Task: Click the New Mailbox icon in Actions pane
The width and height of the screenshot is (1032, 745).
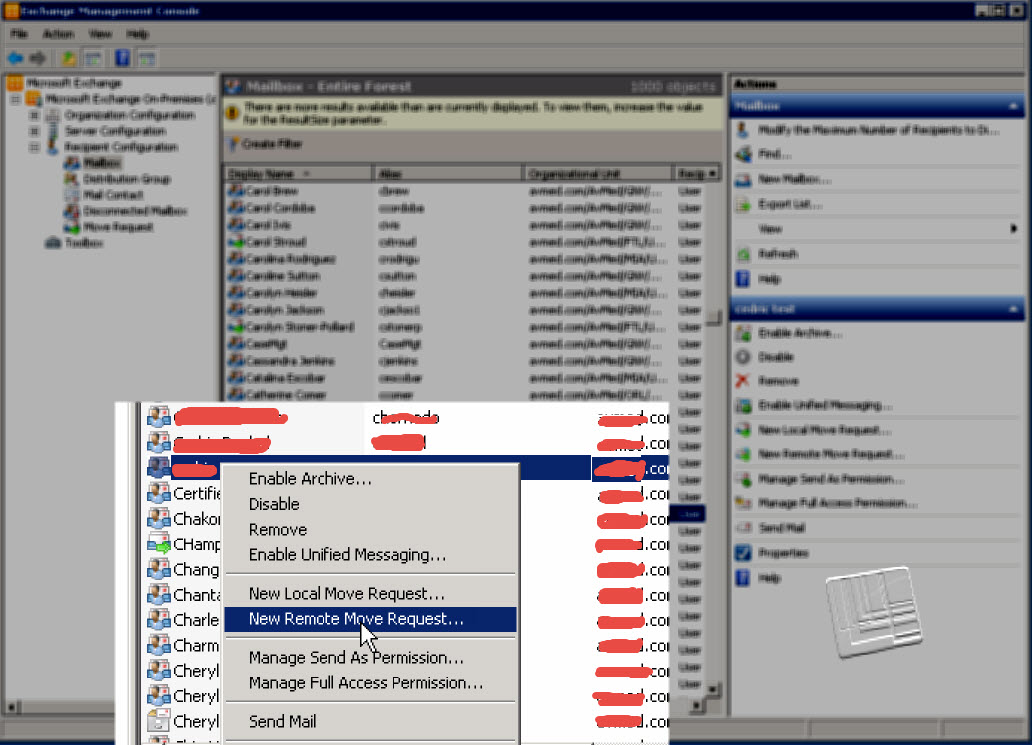Action: pyautogui.click(x=743, y=180)
